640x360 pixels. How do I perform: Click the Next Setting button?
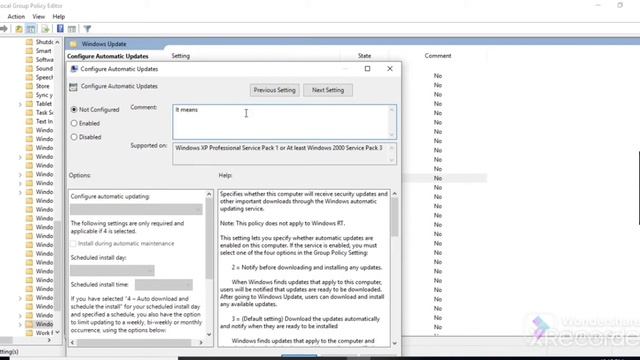pos(328,90)
